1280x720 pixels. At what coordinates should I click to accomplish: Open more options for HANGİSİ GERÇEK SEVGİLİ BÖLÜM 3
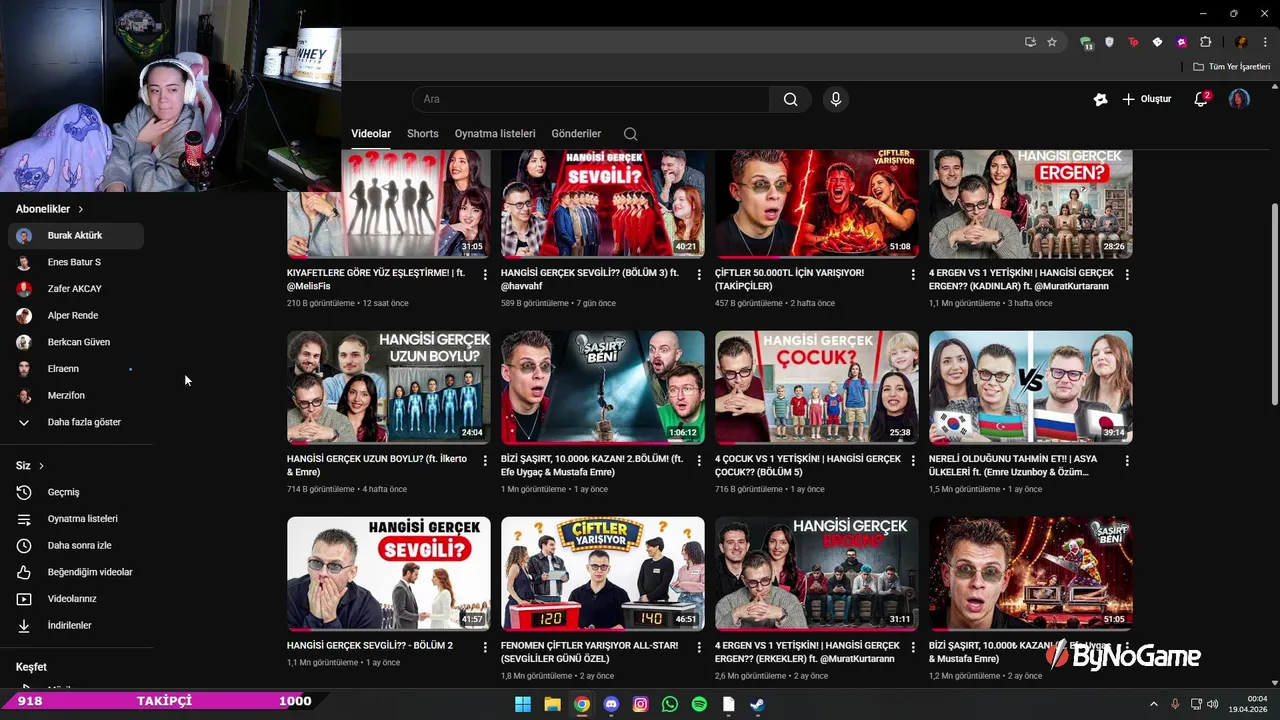pyautogui.click(x=699, y=274)
